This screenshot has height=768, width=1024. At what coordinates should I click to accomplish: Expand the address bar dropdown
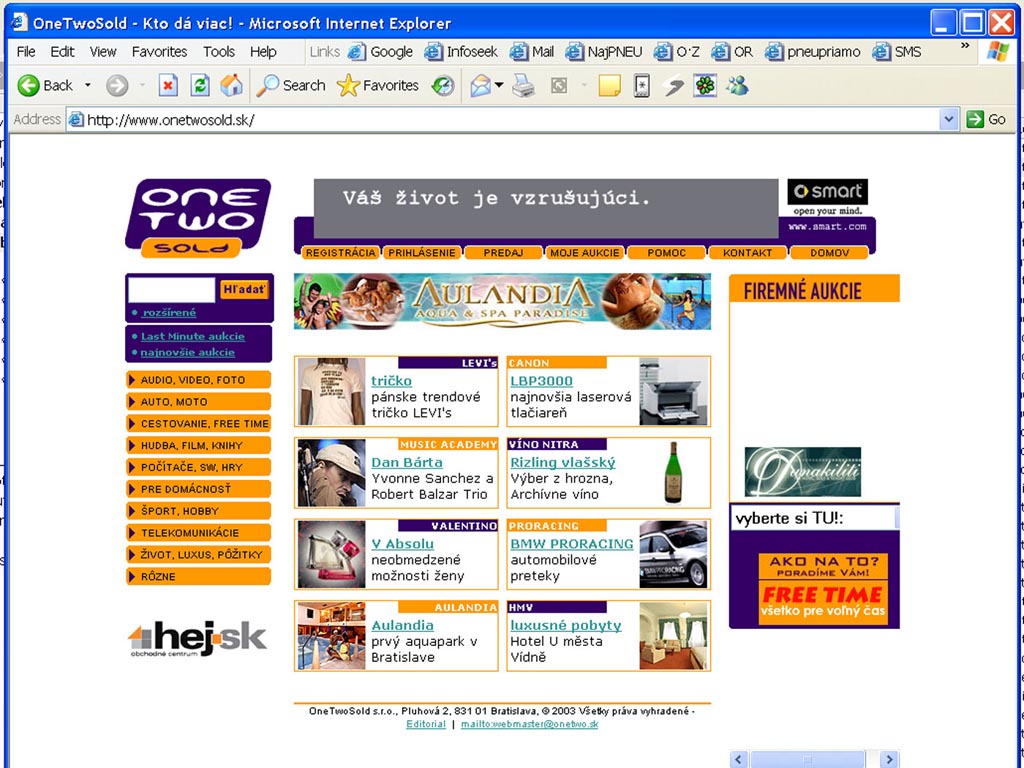pos(949,120)
